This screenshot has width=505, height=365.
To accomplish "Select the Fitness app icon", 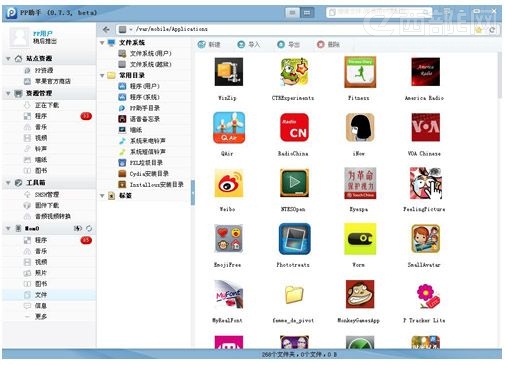I will pyautogui.click(x=360, y=72).
